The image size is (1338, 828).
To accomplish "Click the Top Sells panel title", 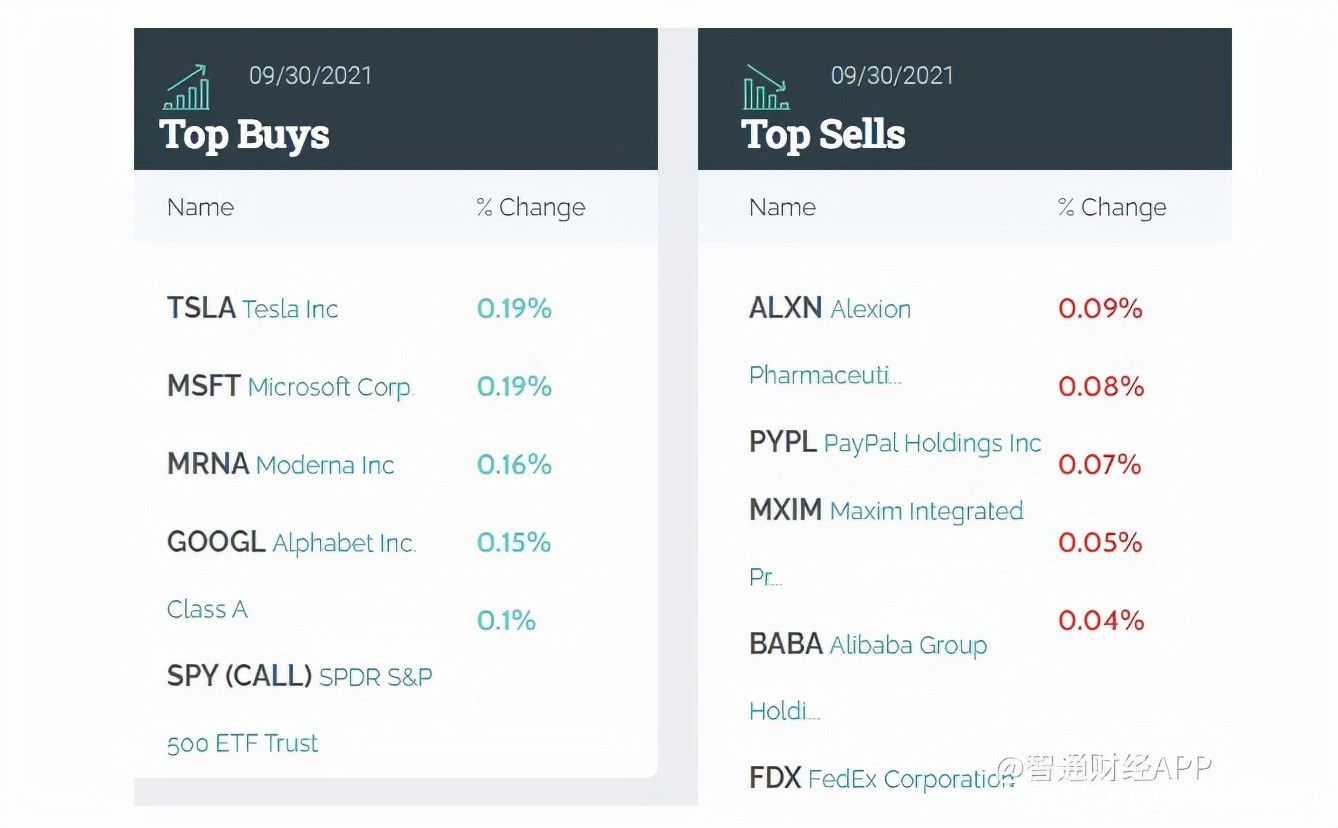I will click(x=823, y=134).
